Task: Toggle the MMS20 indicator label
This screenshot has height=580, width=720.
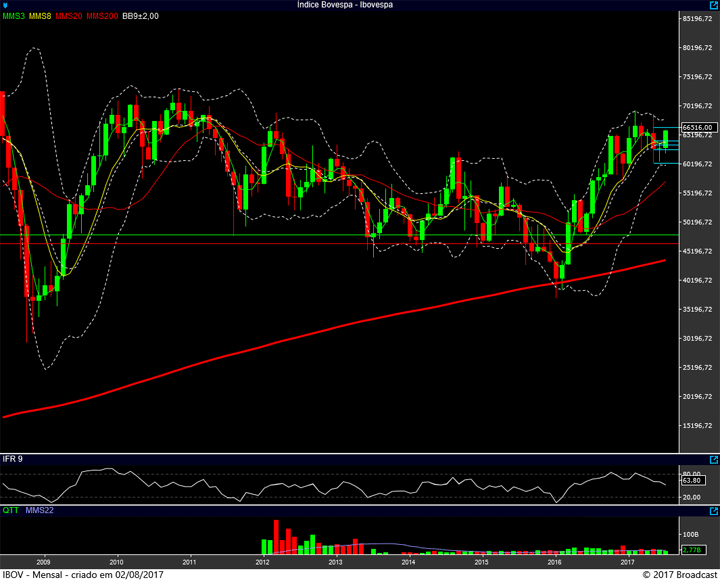Action: pos(70,16)
